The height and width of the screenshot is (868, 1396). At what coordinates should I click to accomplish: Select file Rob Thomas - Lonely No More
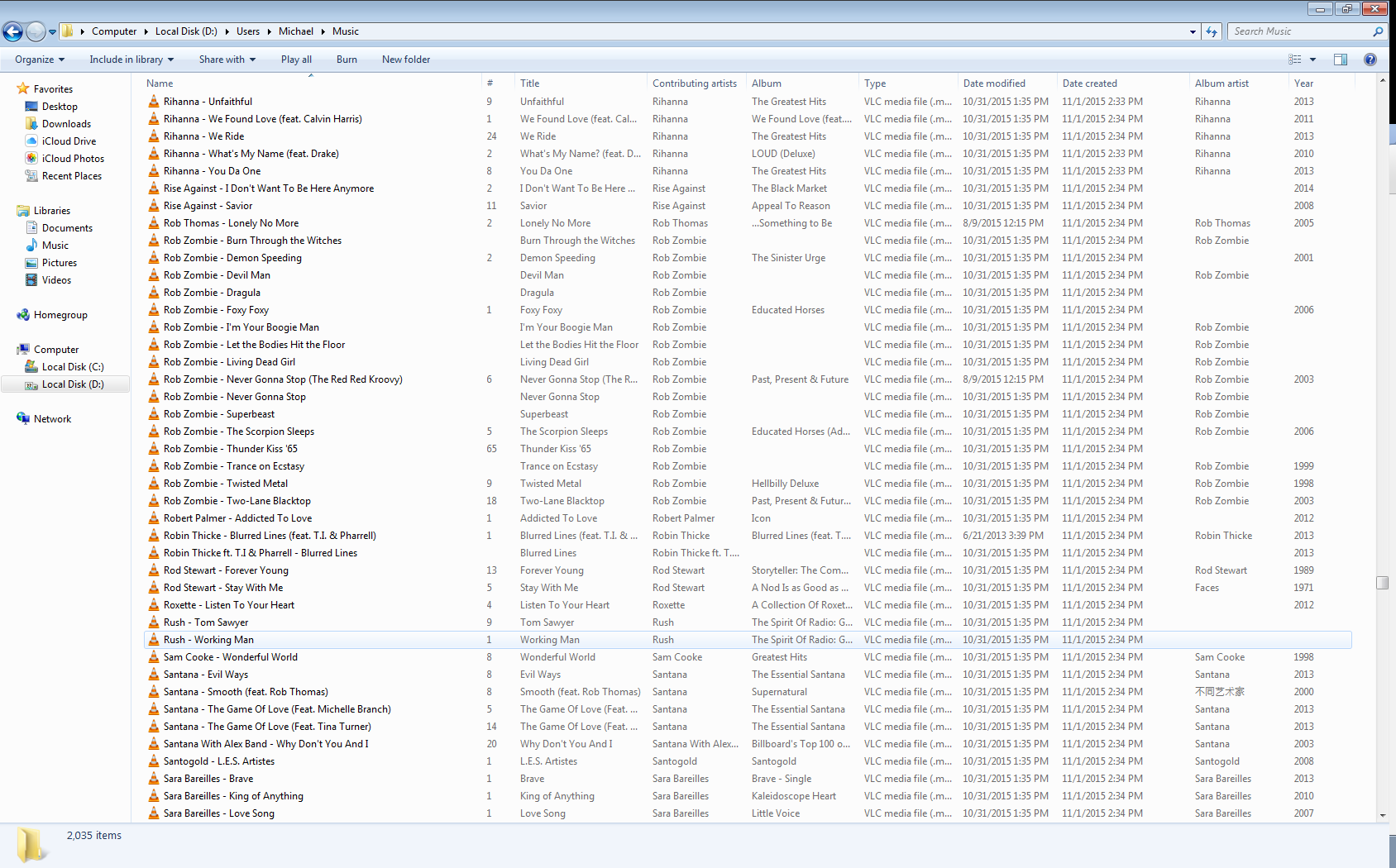231,223
